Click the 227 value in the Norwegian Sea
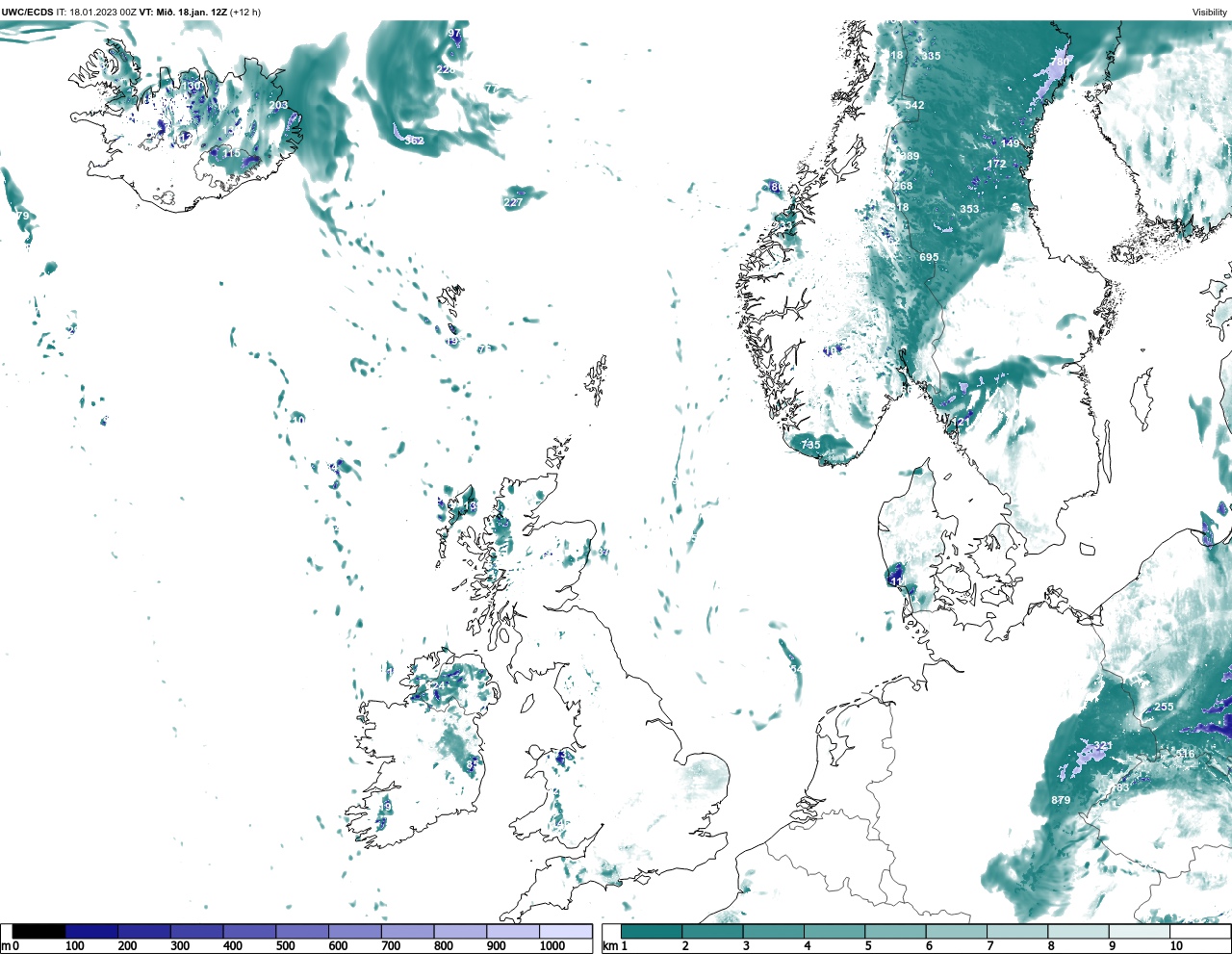Viewport: 1232px width, 954px height. (x=513, y=202)
